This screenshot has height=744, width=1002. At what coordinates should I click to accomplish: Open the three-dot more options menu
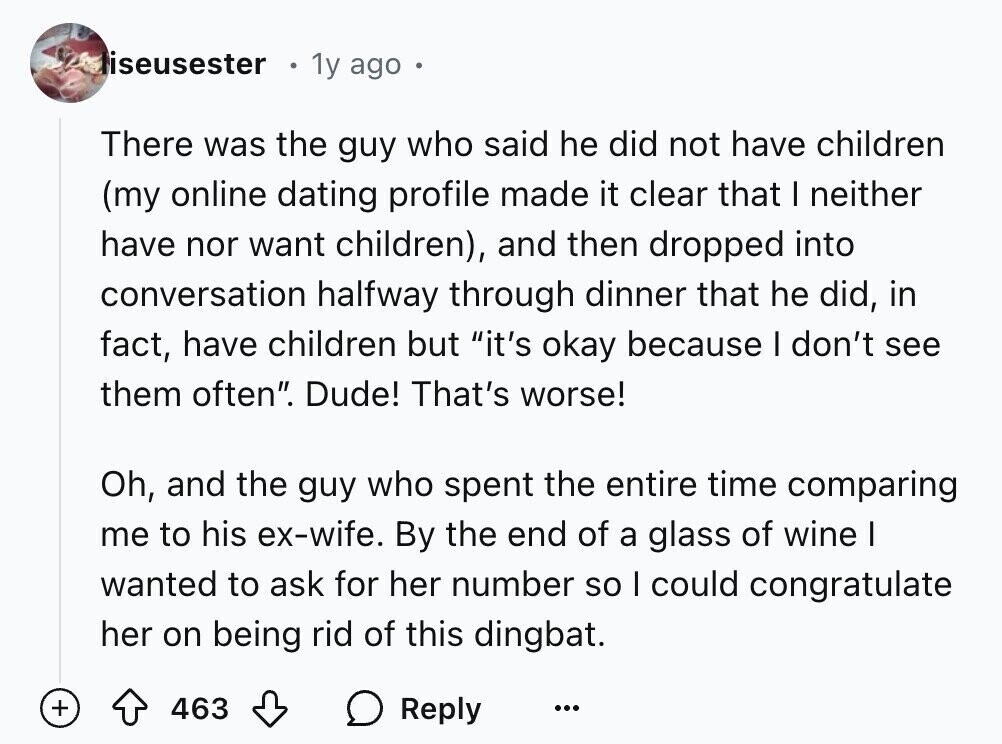567,708
